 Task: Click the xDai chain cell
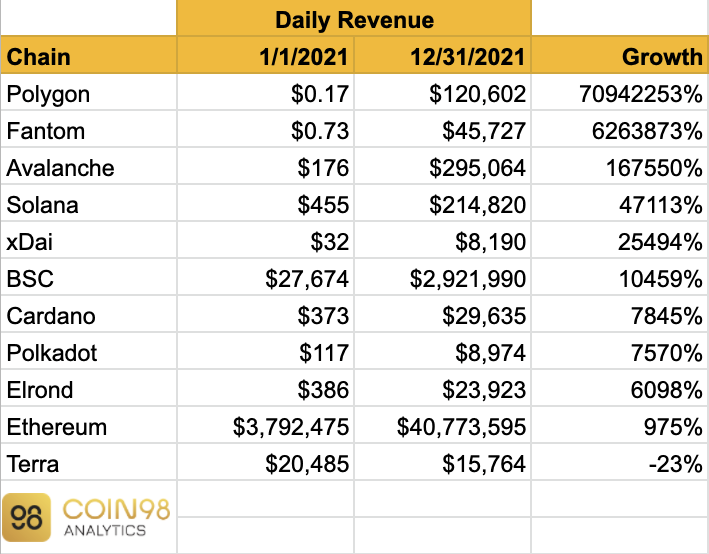tap(89, 241)
